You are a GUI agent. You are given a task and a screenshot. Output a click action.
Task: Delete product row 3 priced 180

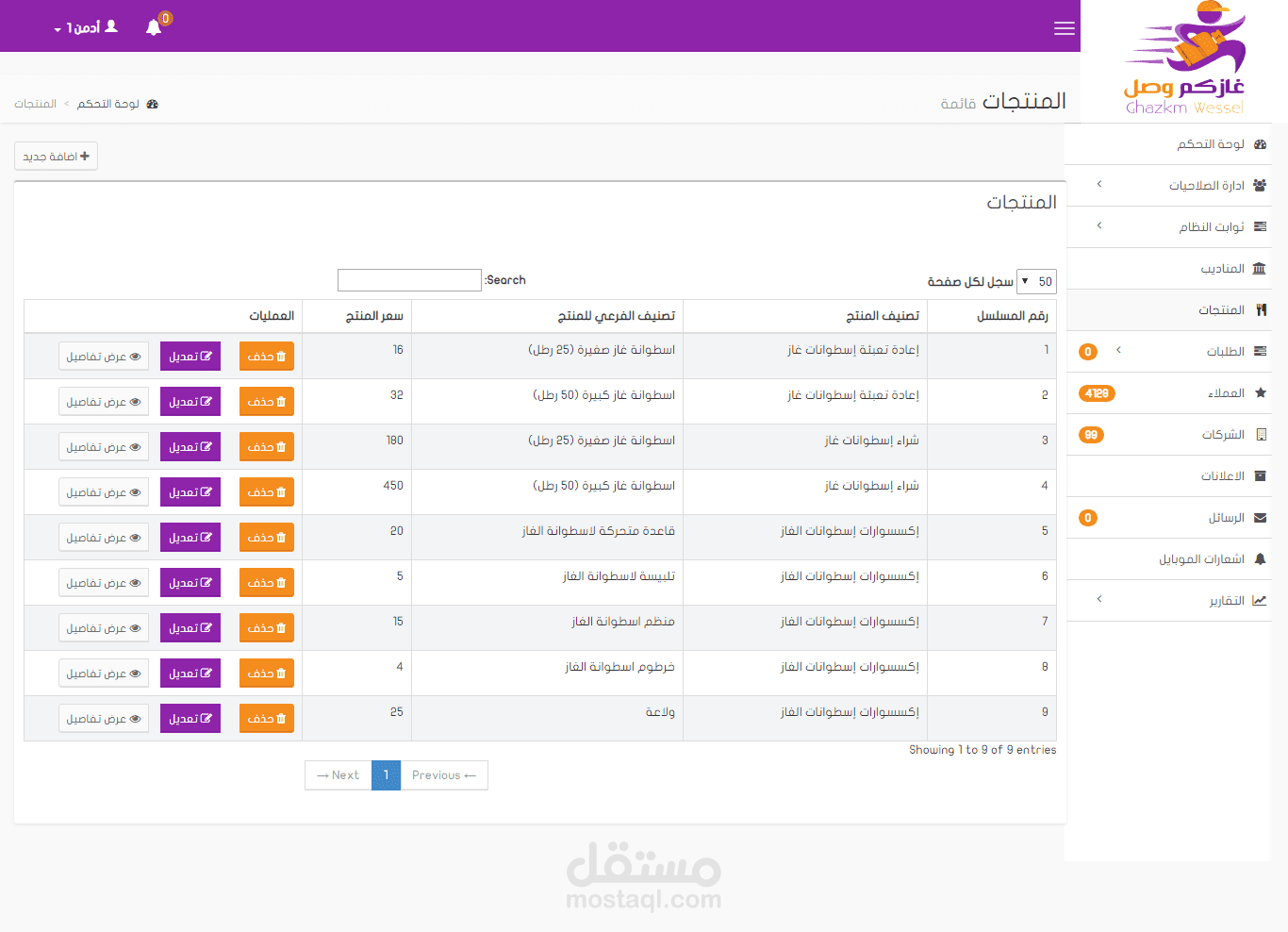pyautogui.click(x=267, y=447)
